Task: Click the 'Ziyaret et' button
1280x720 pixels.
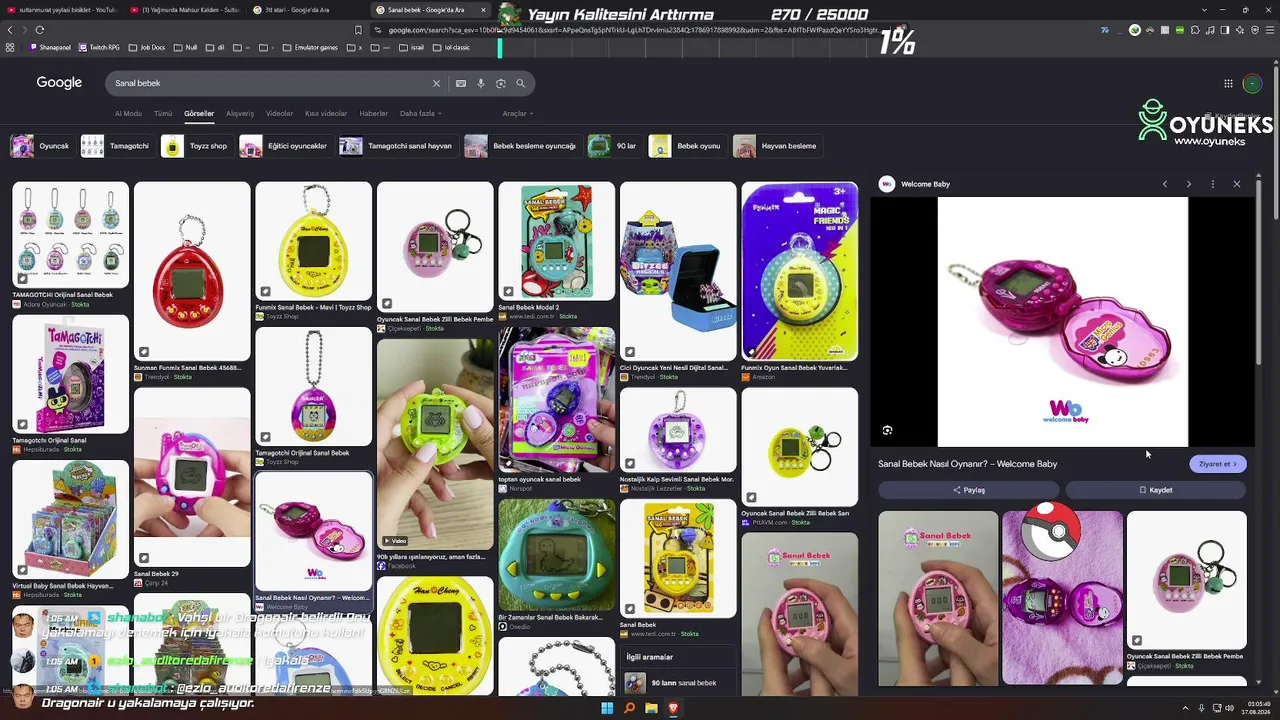Action: [1218, 464]
